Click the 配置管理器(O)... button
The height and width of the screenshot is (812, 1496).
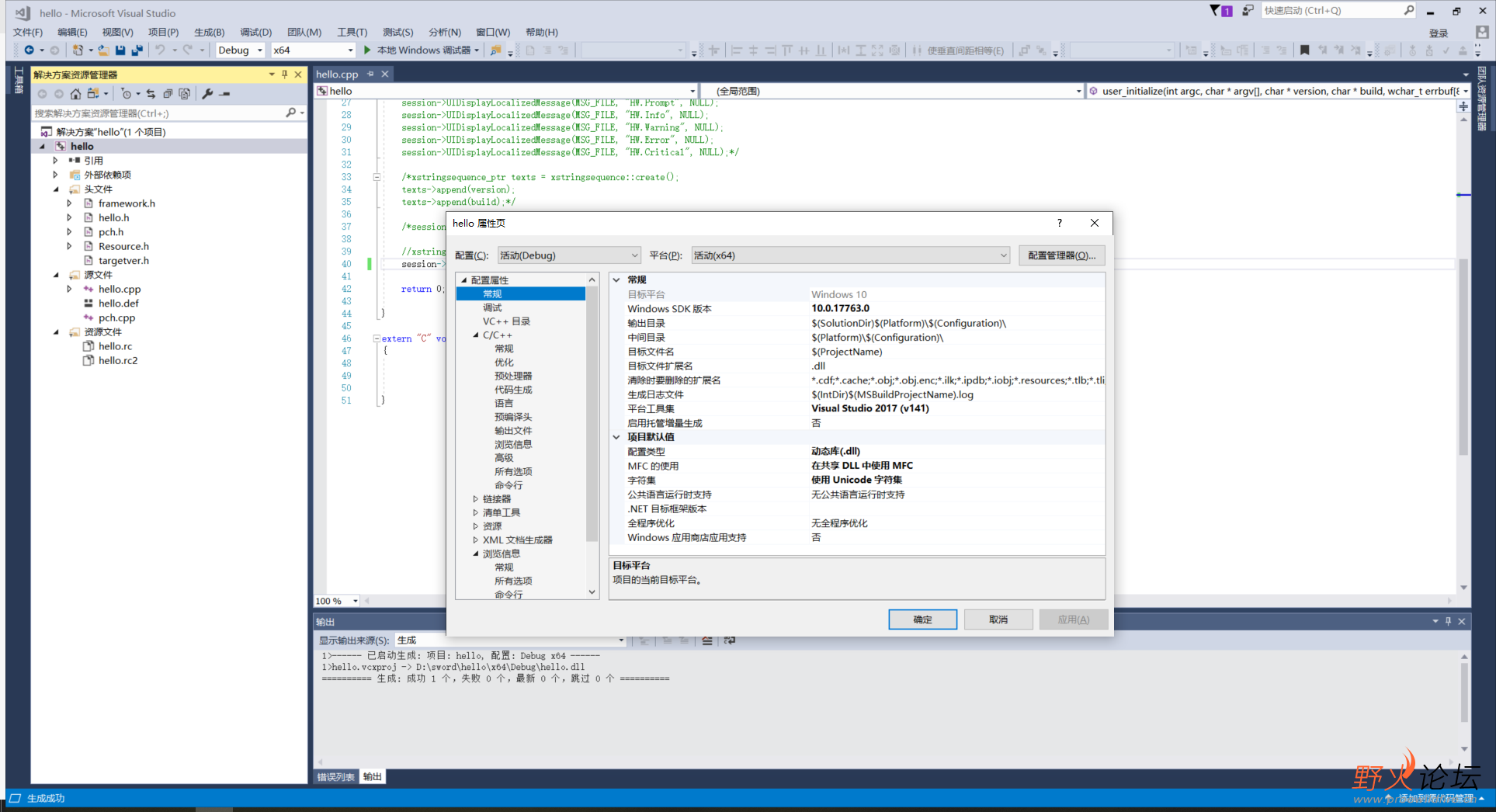click(x=1061, y=255)
